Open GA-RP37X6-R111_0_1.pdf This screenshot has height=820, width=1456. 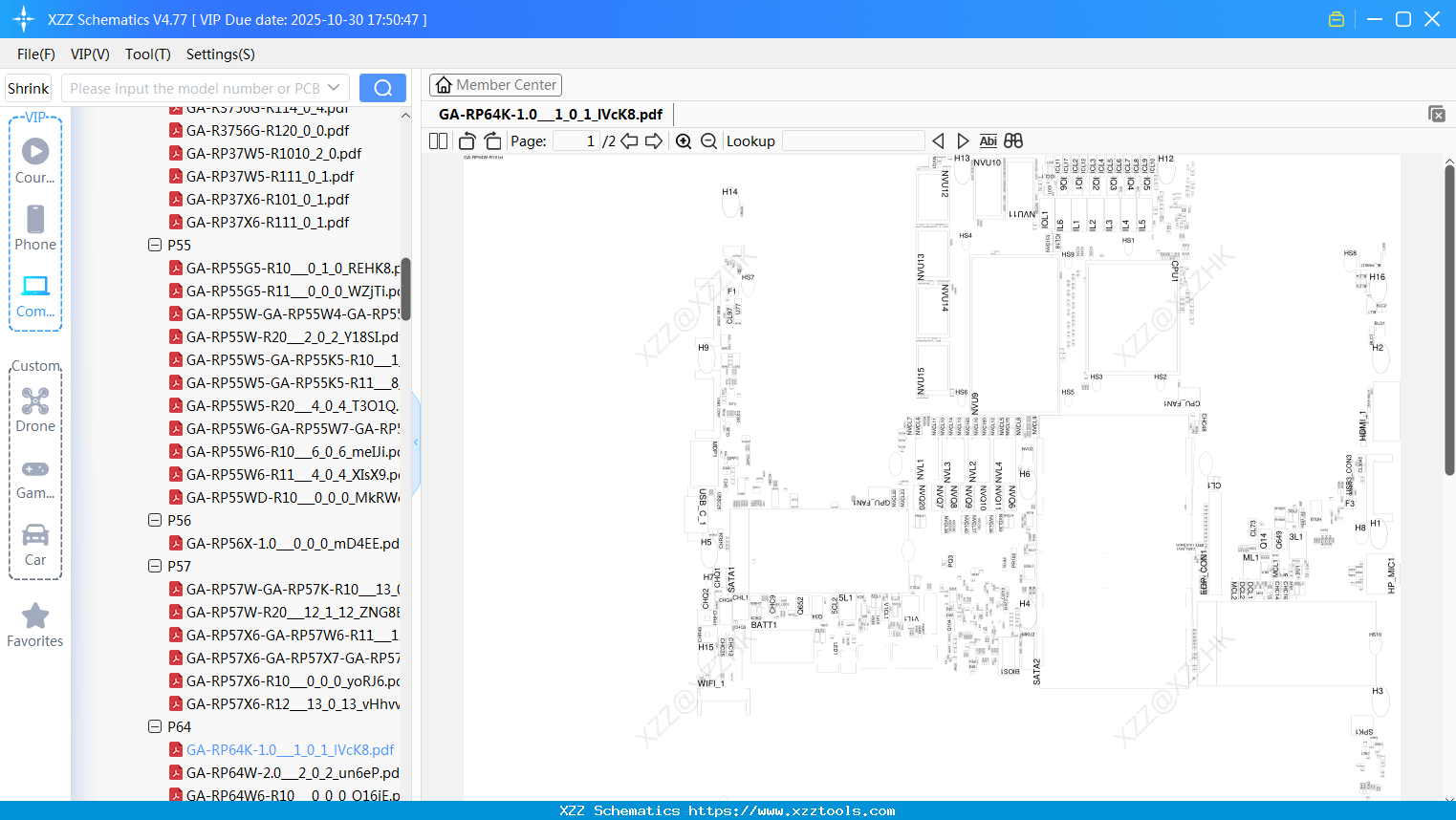268,222
